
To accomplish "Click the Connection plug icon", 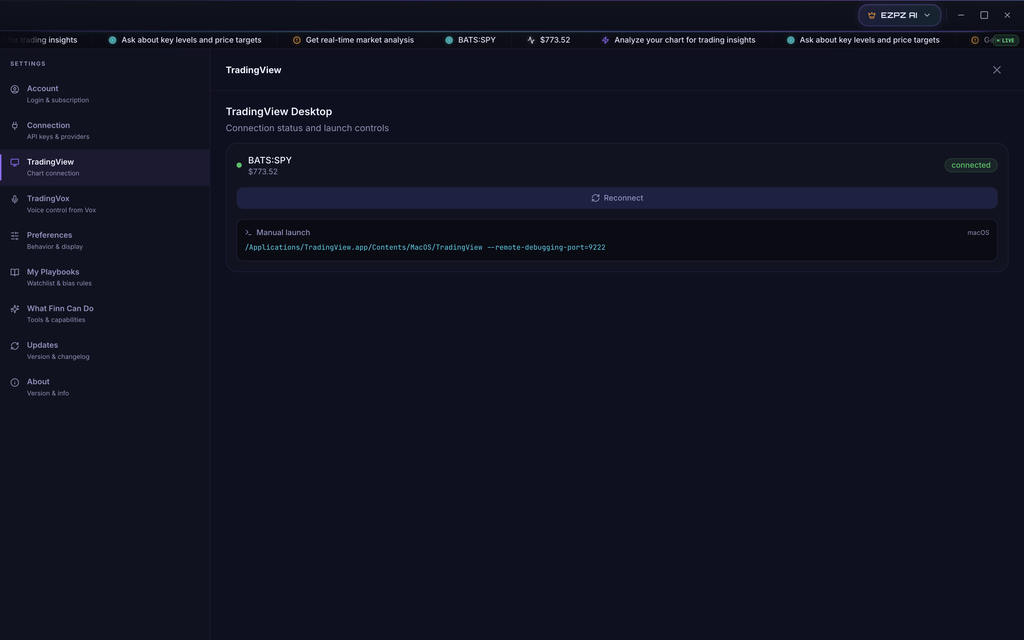I will [14, 126].
